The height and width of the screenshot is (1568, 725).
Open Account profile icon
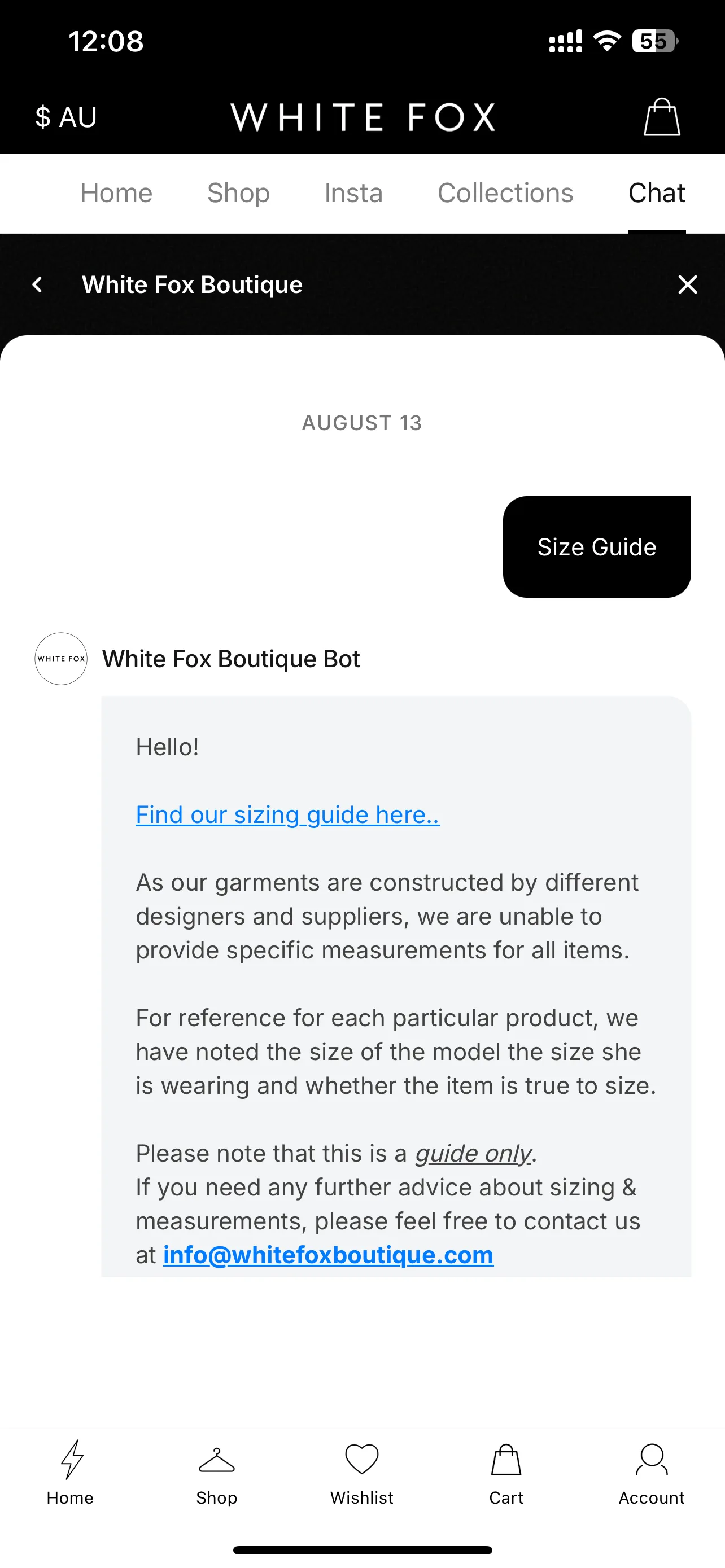coord(652,1473)
